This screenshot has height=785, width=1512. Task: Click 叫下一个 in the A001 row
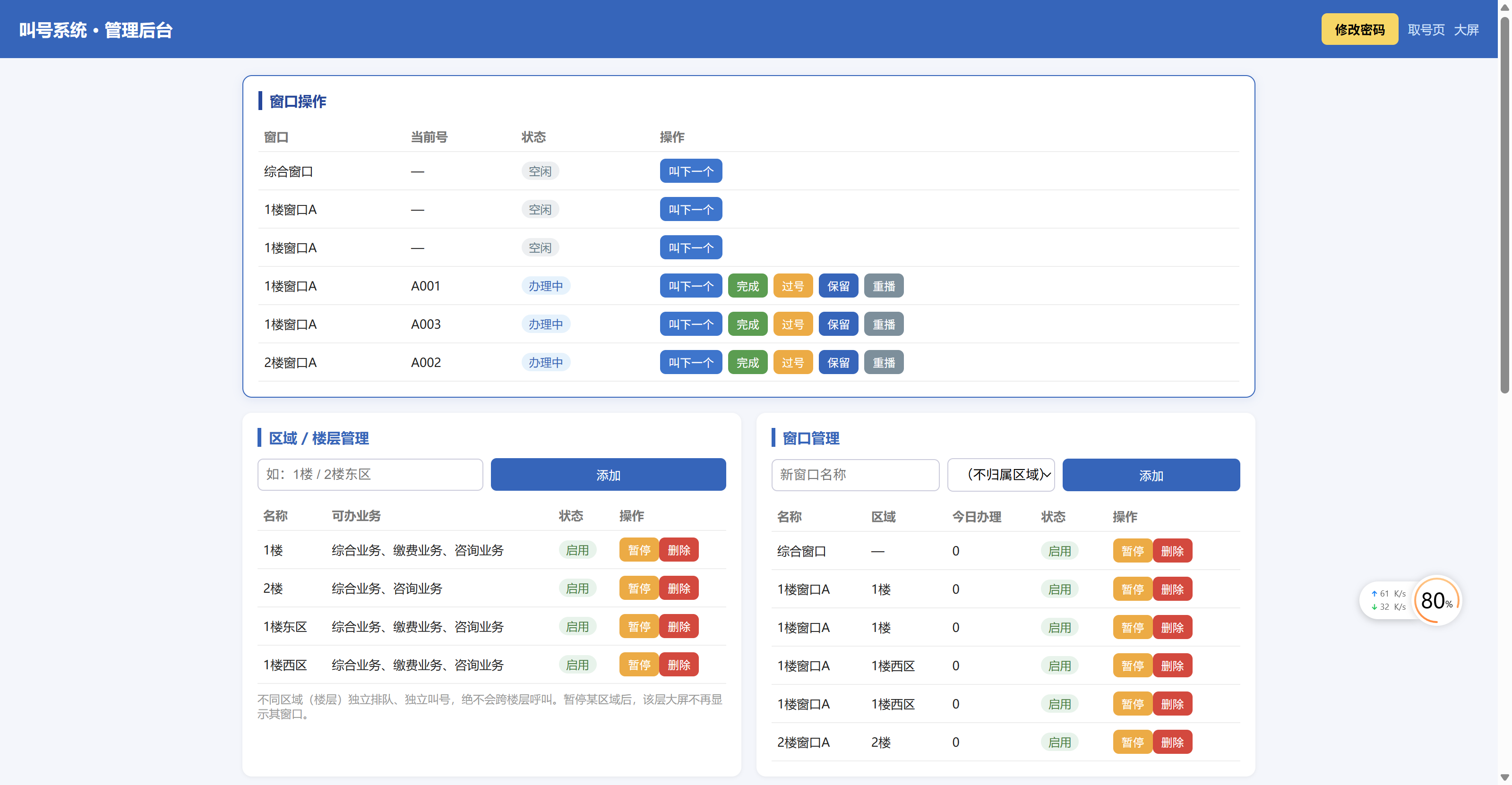point(690,286)
